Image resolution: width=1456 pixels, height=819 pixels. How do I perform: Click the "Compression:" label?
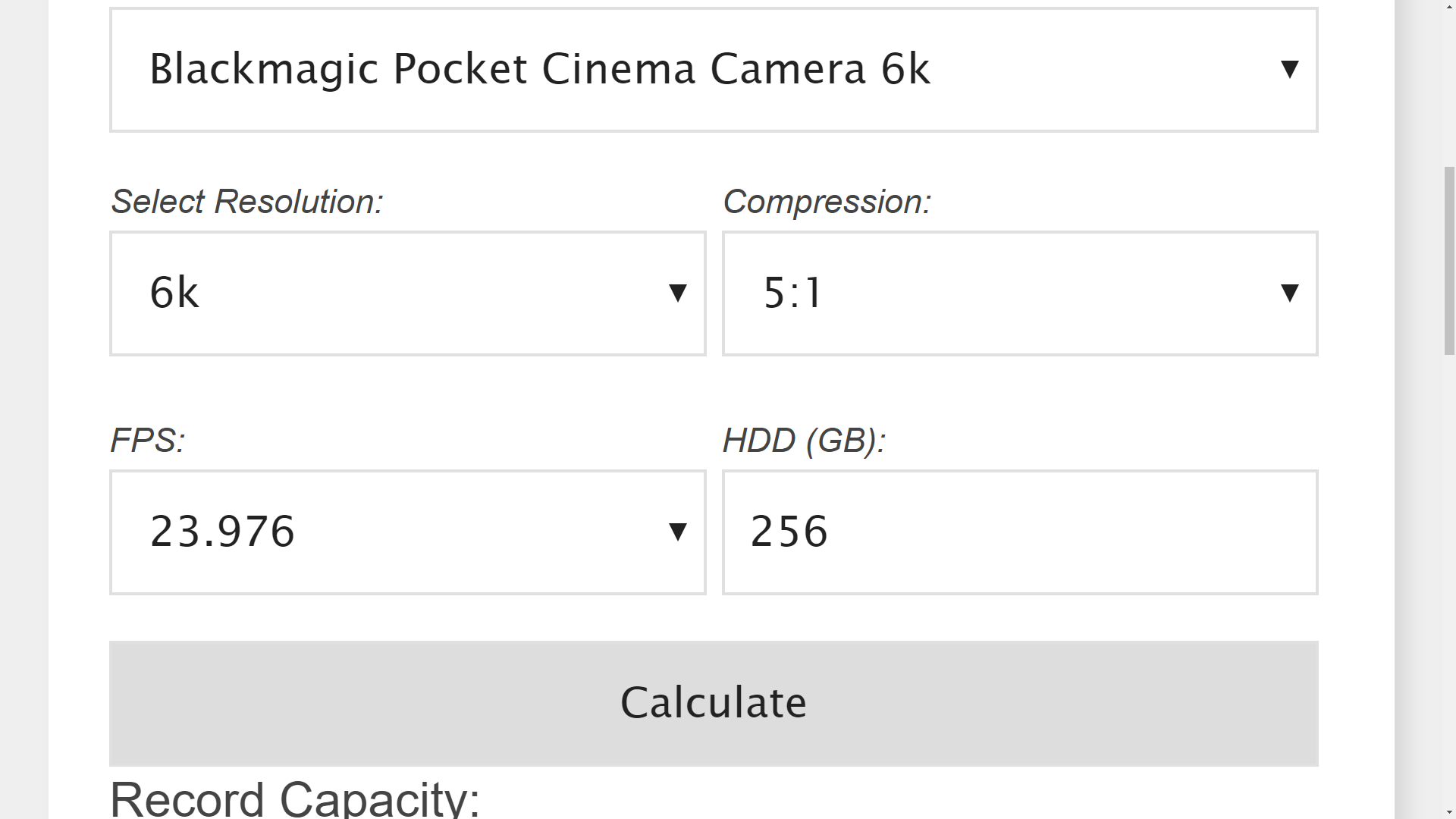pos(827,202)
